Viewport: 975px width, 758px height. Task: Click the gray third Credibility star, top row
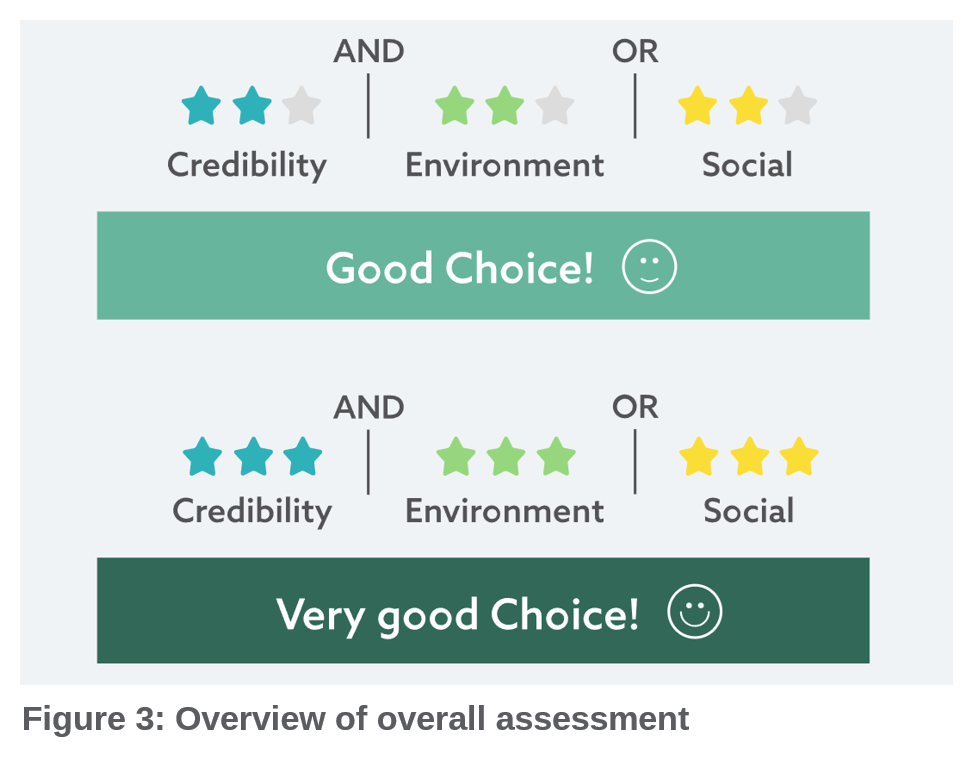click(301, 106)
